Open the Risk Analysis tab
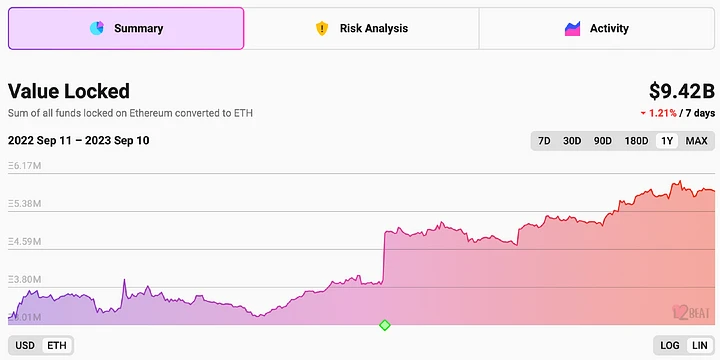This screenshot has height=360, width=720. tap(361, 28)
